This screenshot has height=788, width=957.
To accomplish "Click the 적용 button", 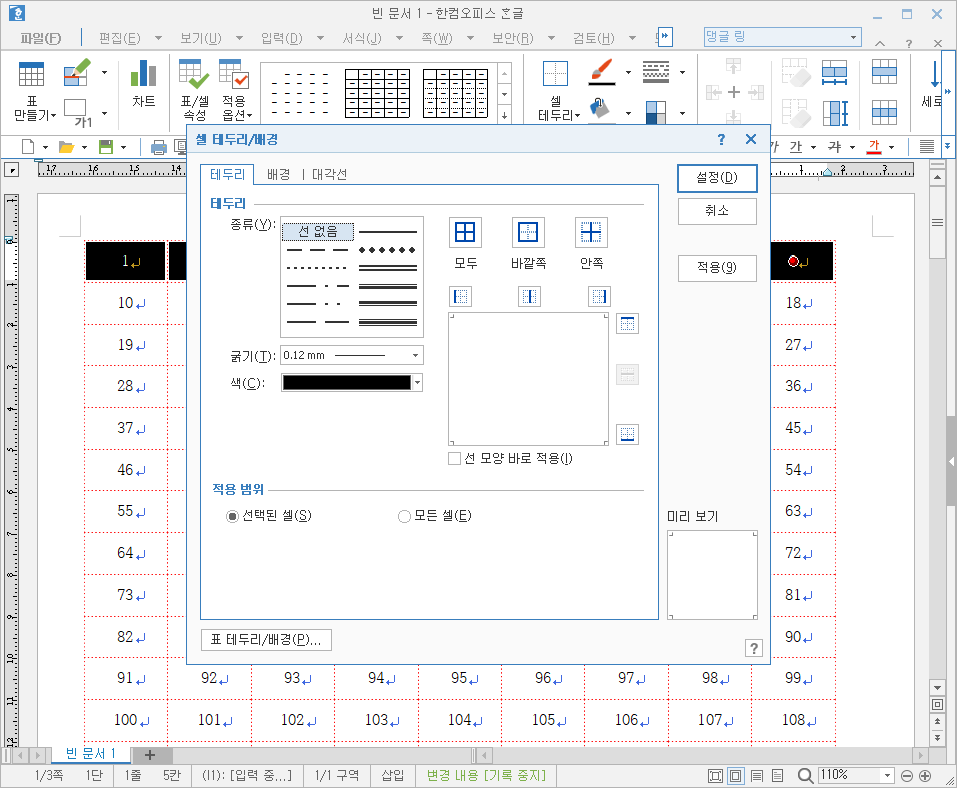I will [717, 268].
